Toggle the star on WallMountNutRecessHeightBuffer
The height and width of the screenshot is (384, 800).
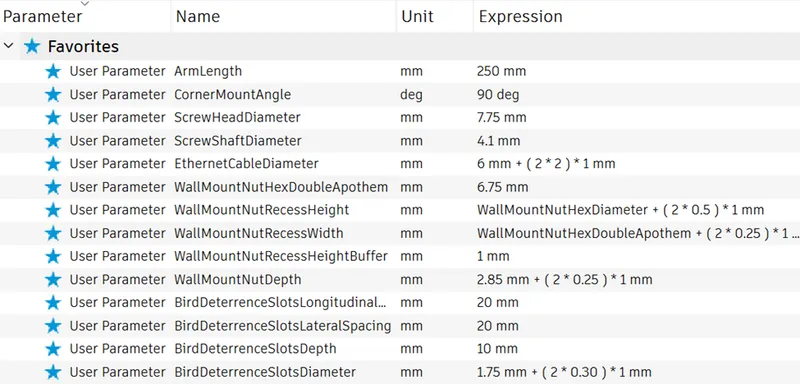[53, 257]
